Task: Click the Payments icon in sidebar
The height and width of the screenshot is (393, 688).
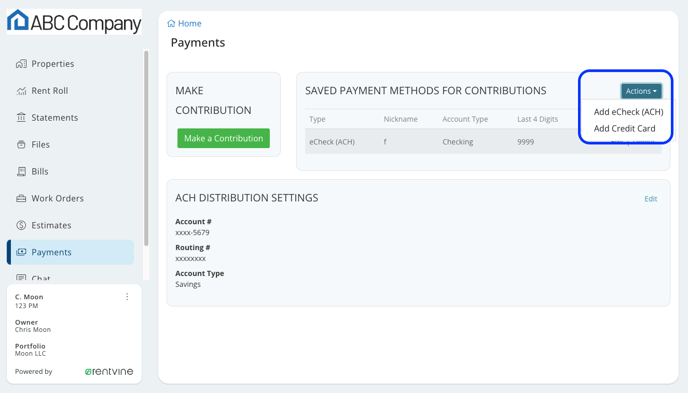Action: [x=21, y=252]
